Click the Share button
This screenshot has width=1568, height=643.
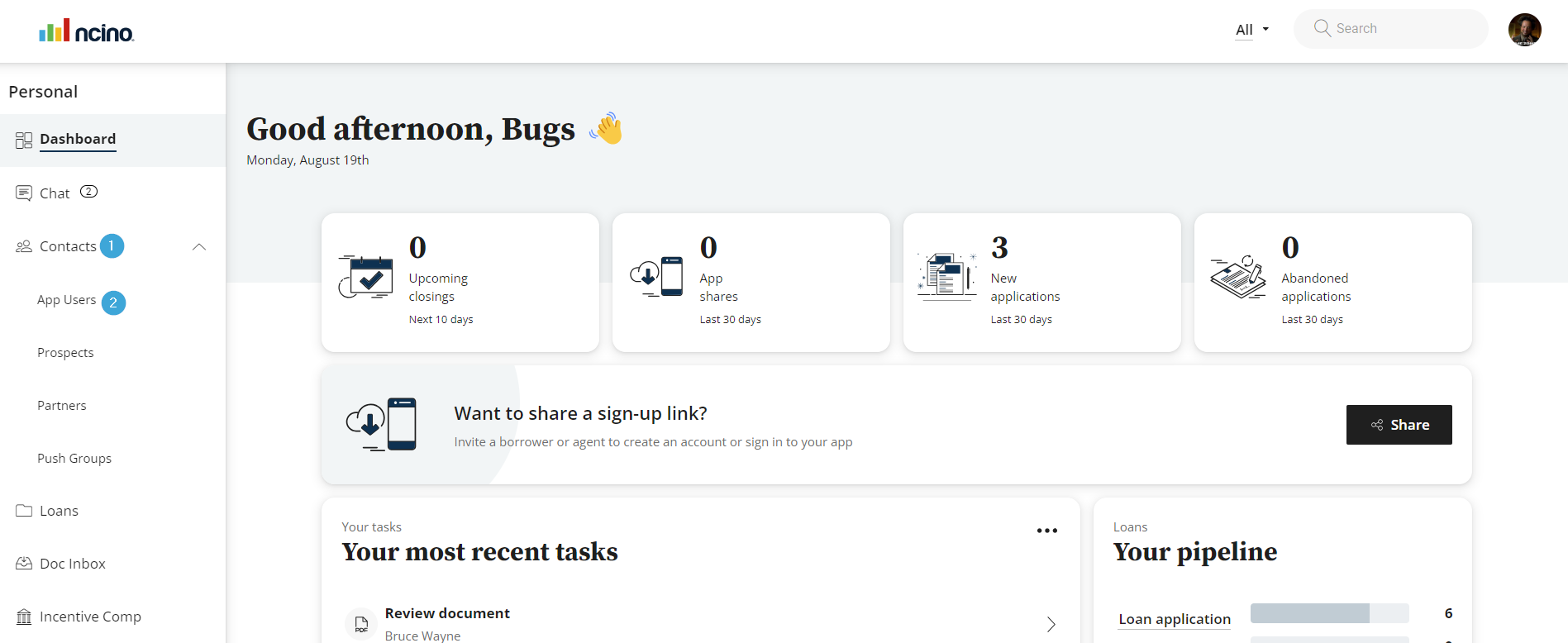tap(1399, 425)
